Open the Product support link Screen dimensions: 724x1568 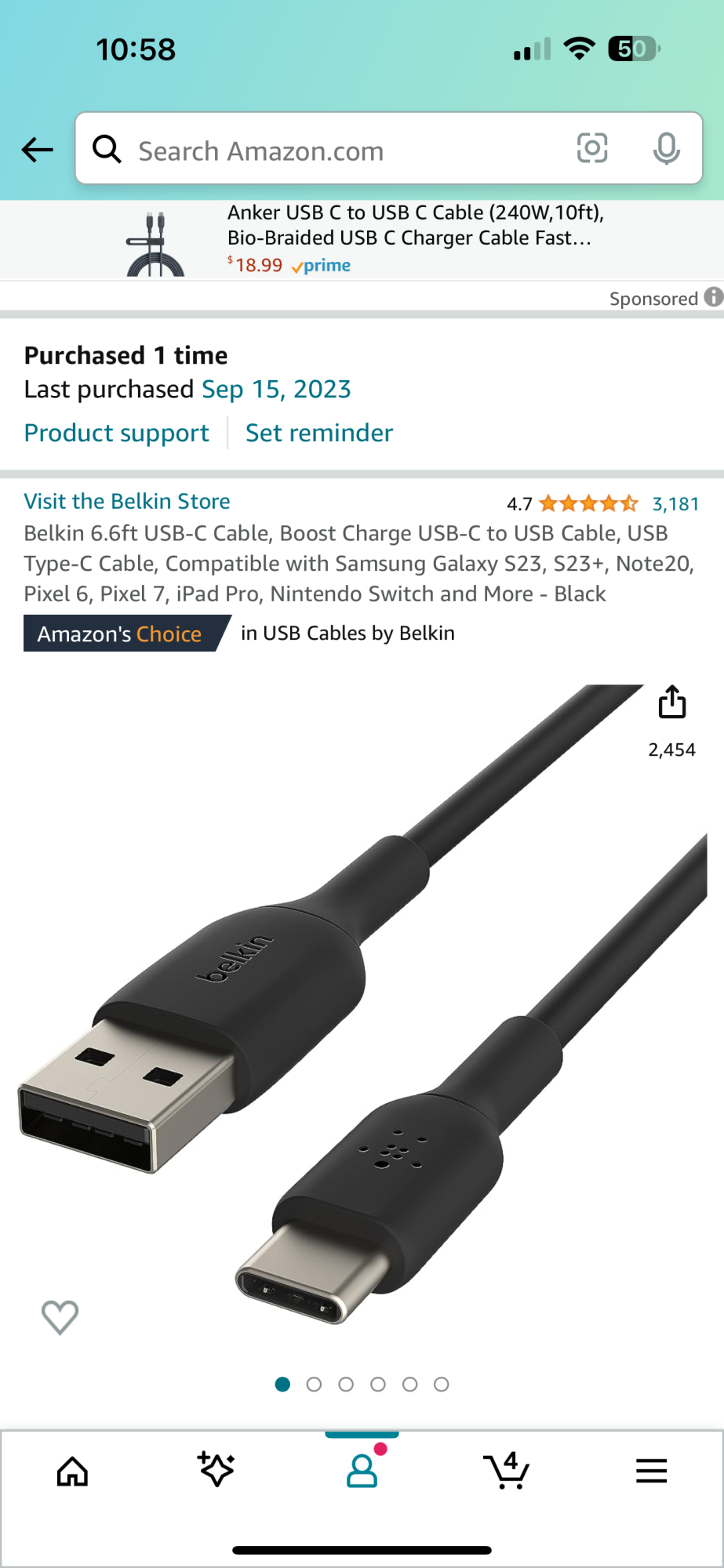tap(117, 433)
